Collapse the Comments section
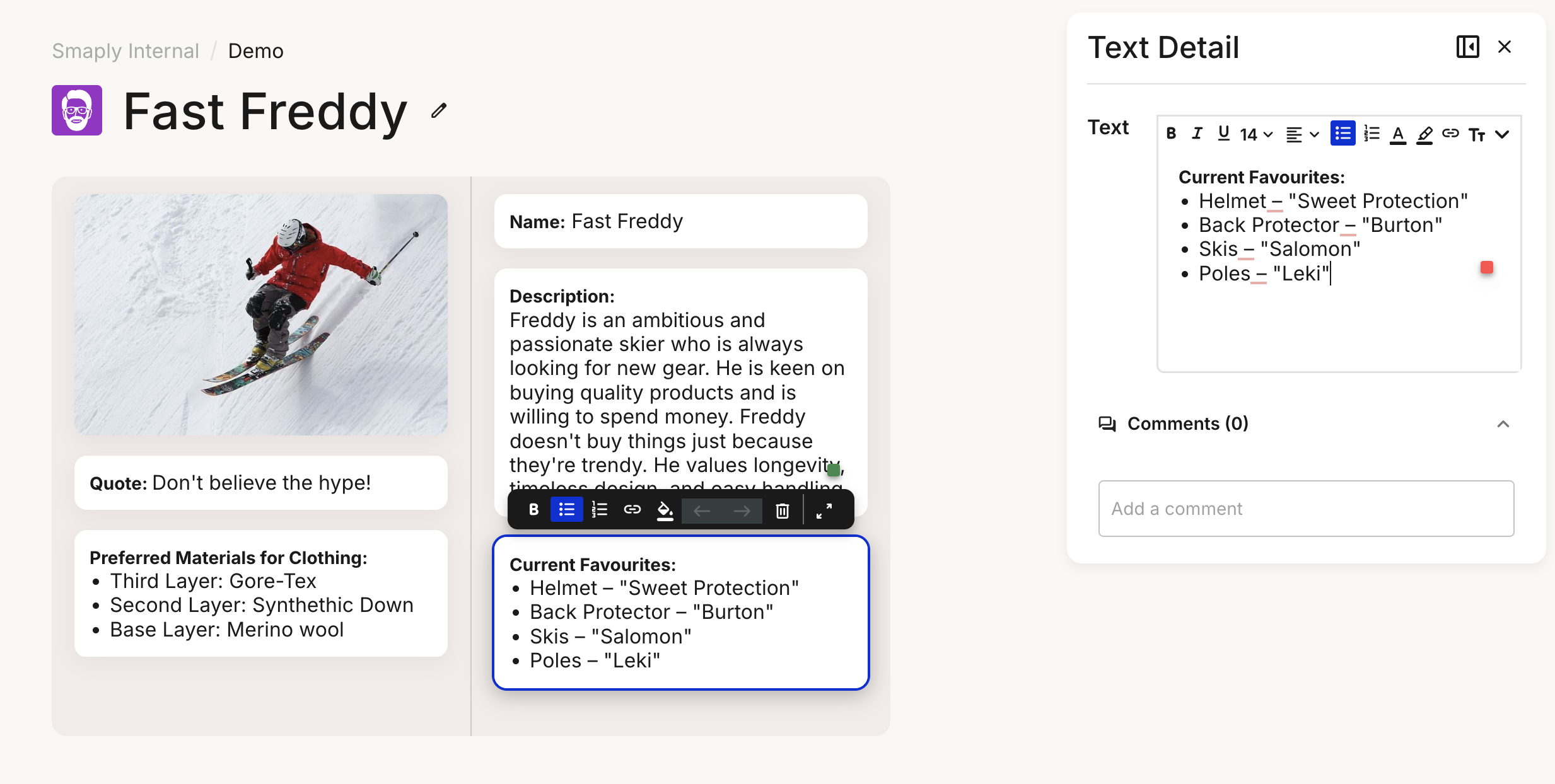This screenshot has height=784, width=1555. 1503,424
